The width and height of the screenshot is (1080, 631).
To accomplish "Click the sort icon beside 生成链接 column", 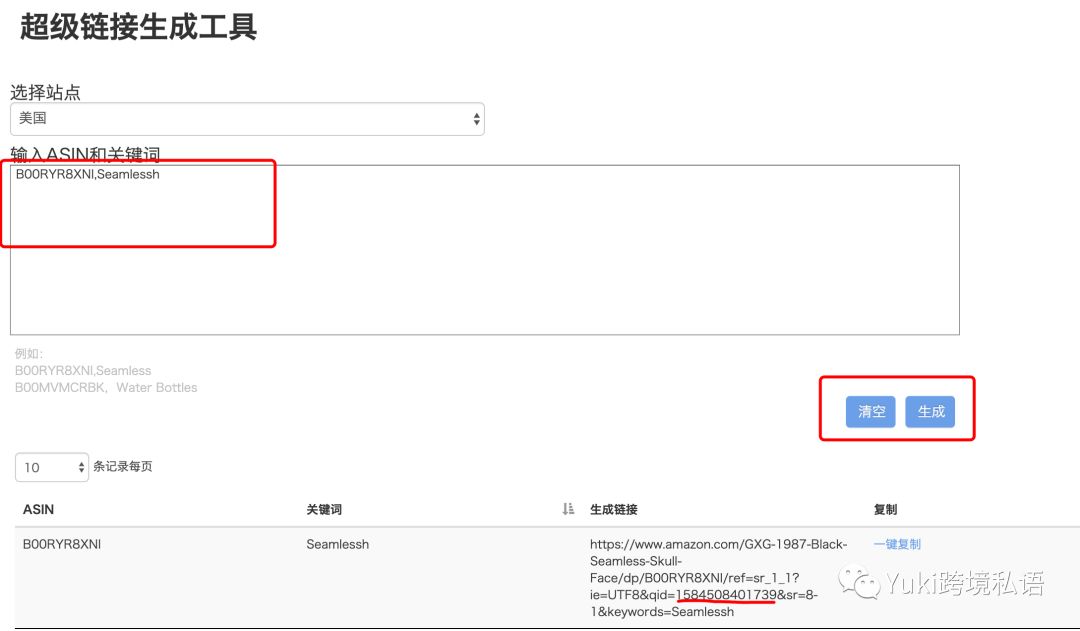I will (567, 509).
